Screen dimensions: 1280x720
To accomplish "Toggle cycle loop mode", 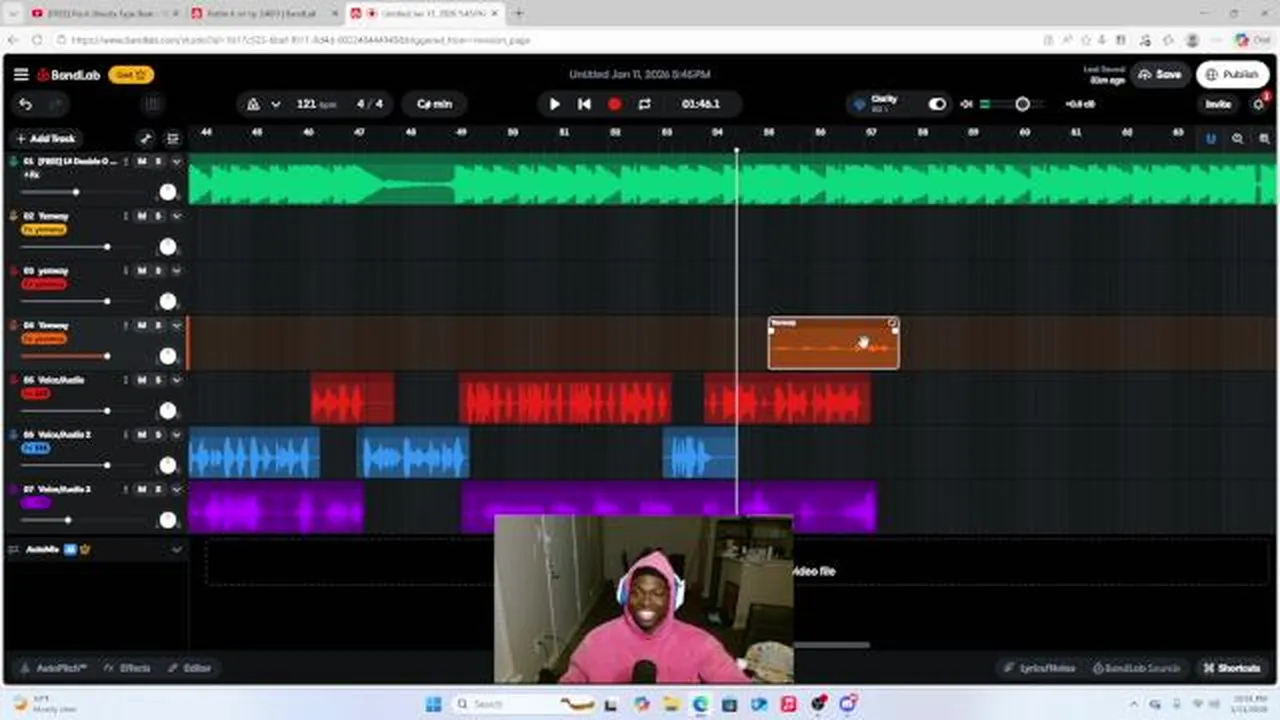I will (644, 104).
